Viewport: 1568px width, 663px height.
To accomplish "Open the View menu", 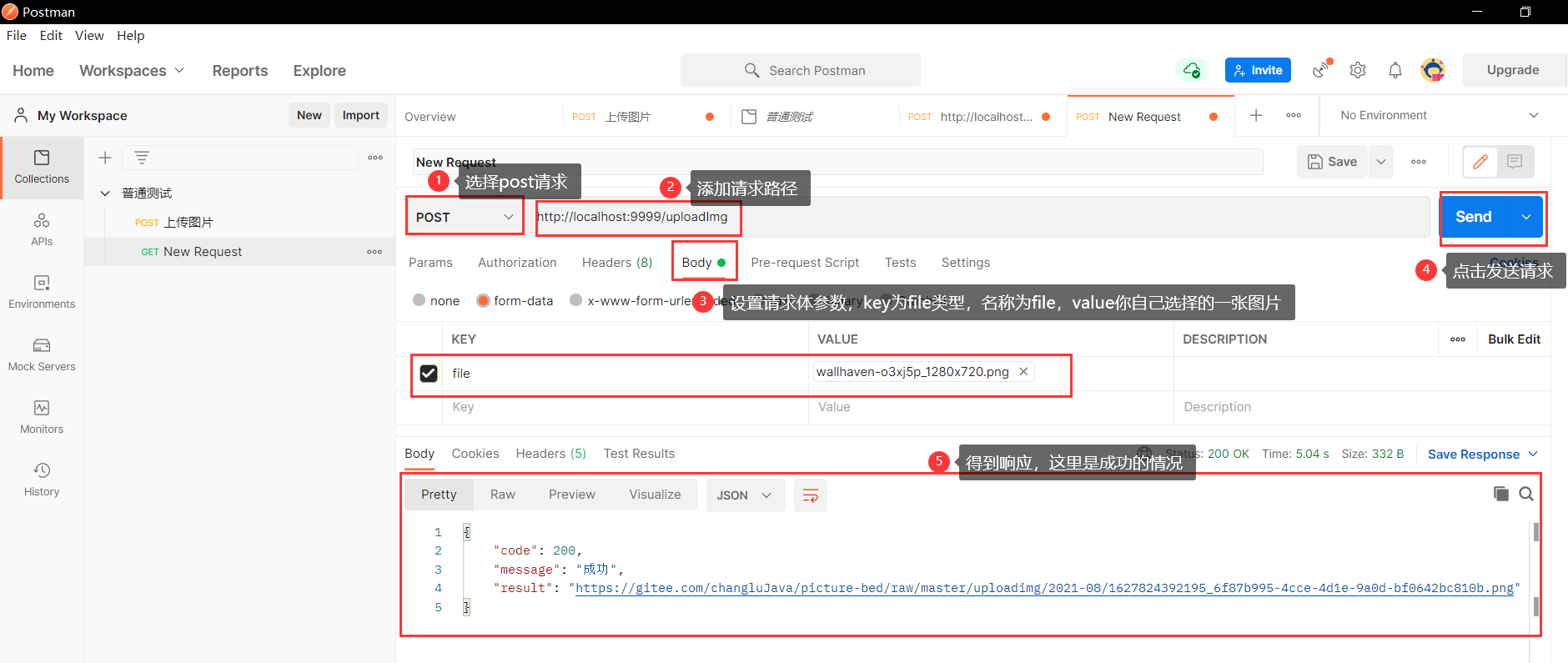I will click(89, 35).
